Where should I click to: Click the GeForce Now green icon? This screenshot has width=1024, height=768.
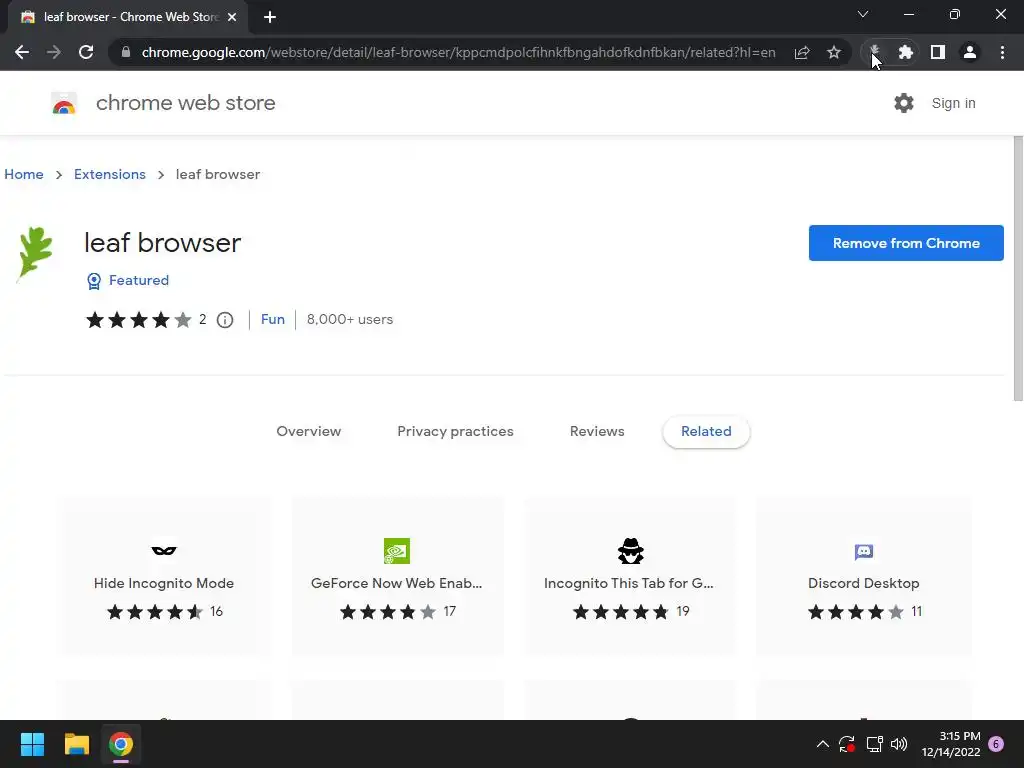tap(397, 551)
